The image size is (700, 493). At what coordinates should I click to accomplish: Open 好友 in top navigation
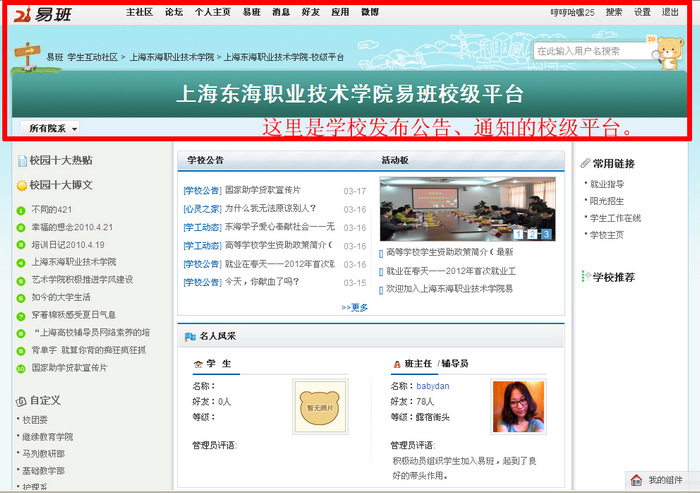[310, 13]
